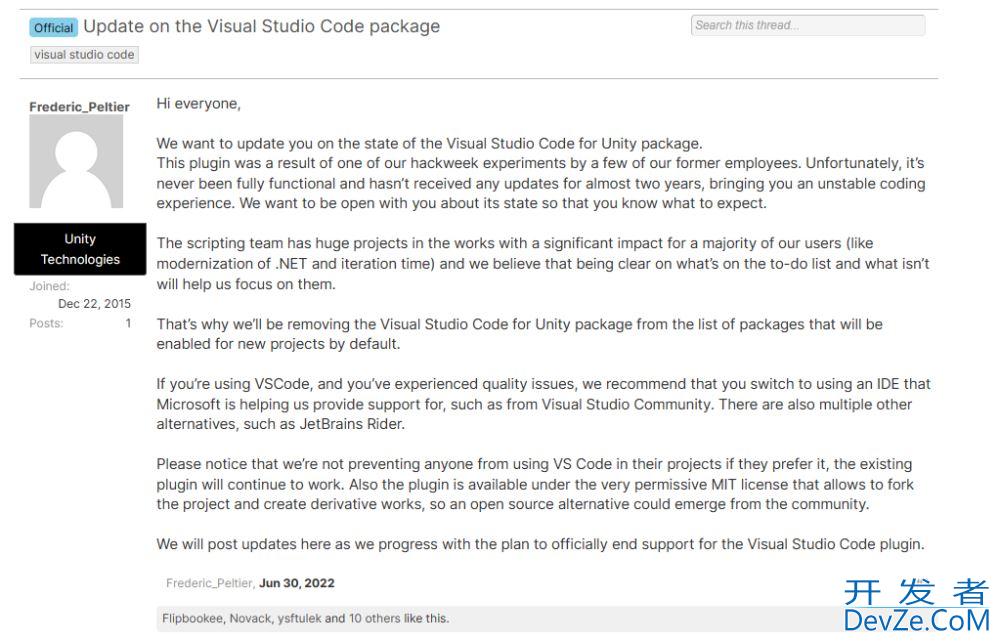Click the Official badge on thread title
The width and height of the screenshot is (1000, 642).
pos(54,27)
